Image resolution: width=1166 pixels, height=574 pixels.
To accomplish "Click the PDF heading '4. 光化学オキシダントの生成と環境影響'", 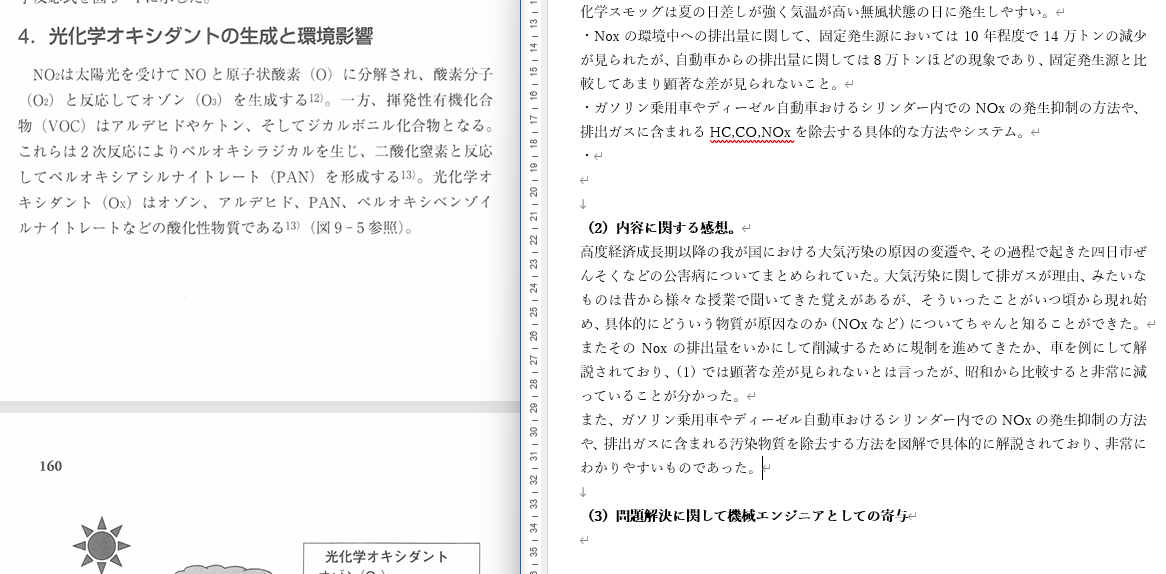I will pos(196,36).
